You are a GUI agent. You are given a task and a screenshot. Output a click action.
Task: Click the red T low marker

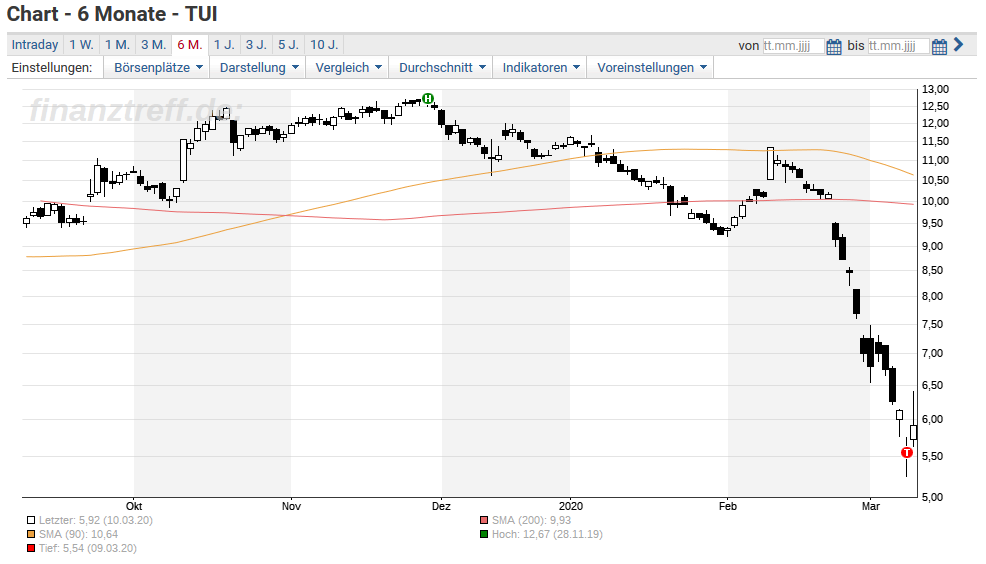pyautogui.click(x=907, y=453)
